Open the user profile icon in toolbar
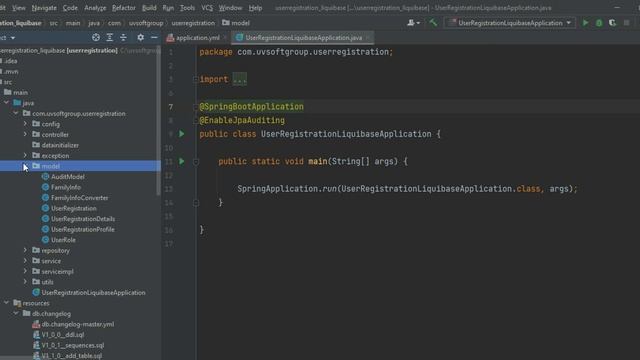This screenshot has width=640, height=360. click(x=413, y=23)
